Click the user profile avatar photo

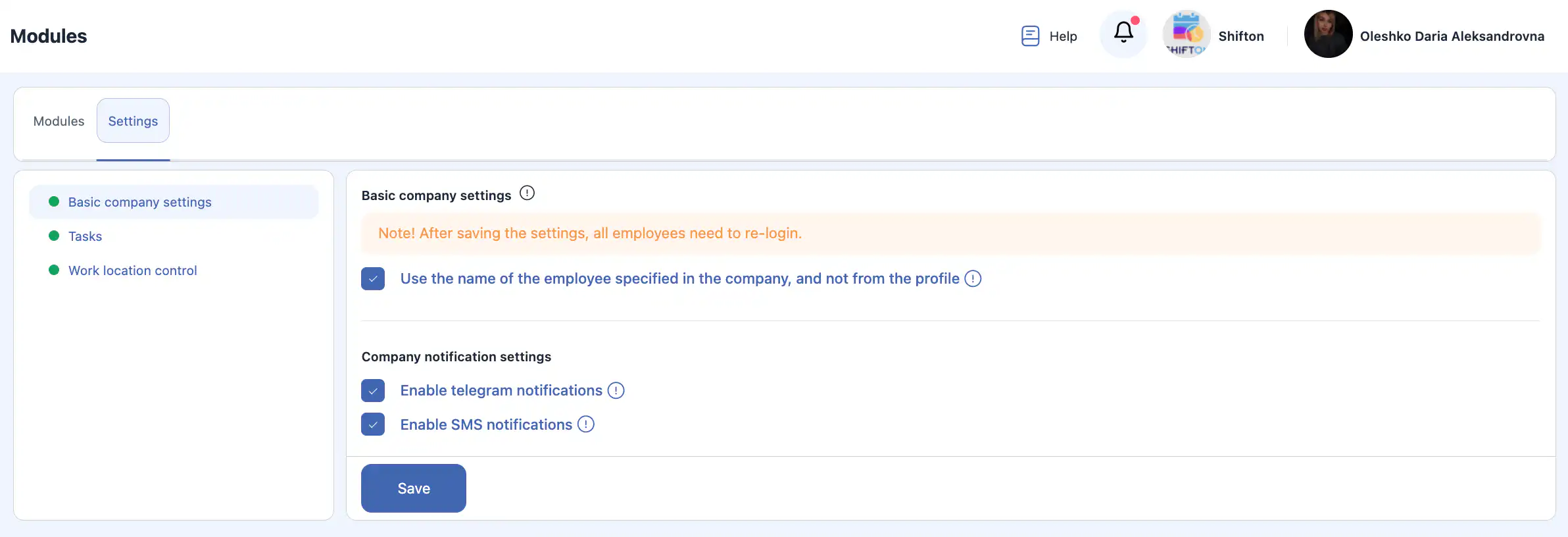[1328, 34]
